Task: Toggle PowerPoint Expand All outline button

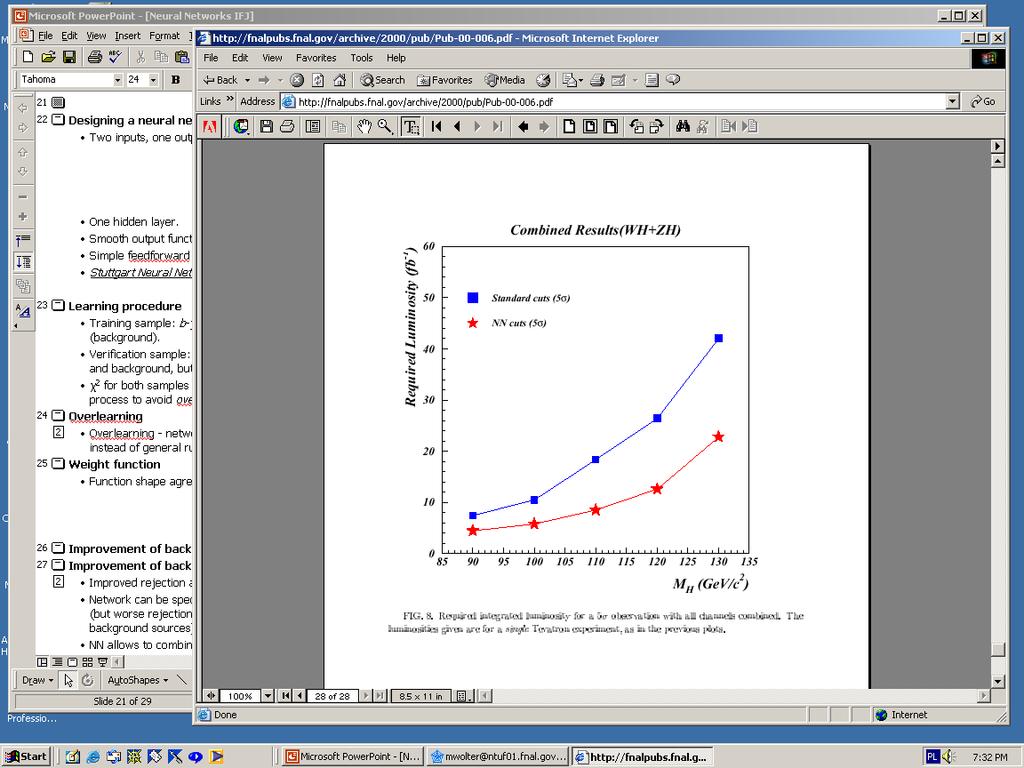Action: 24,262
